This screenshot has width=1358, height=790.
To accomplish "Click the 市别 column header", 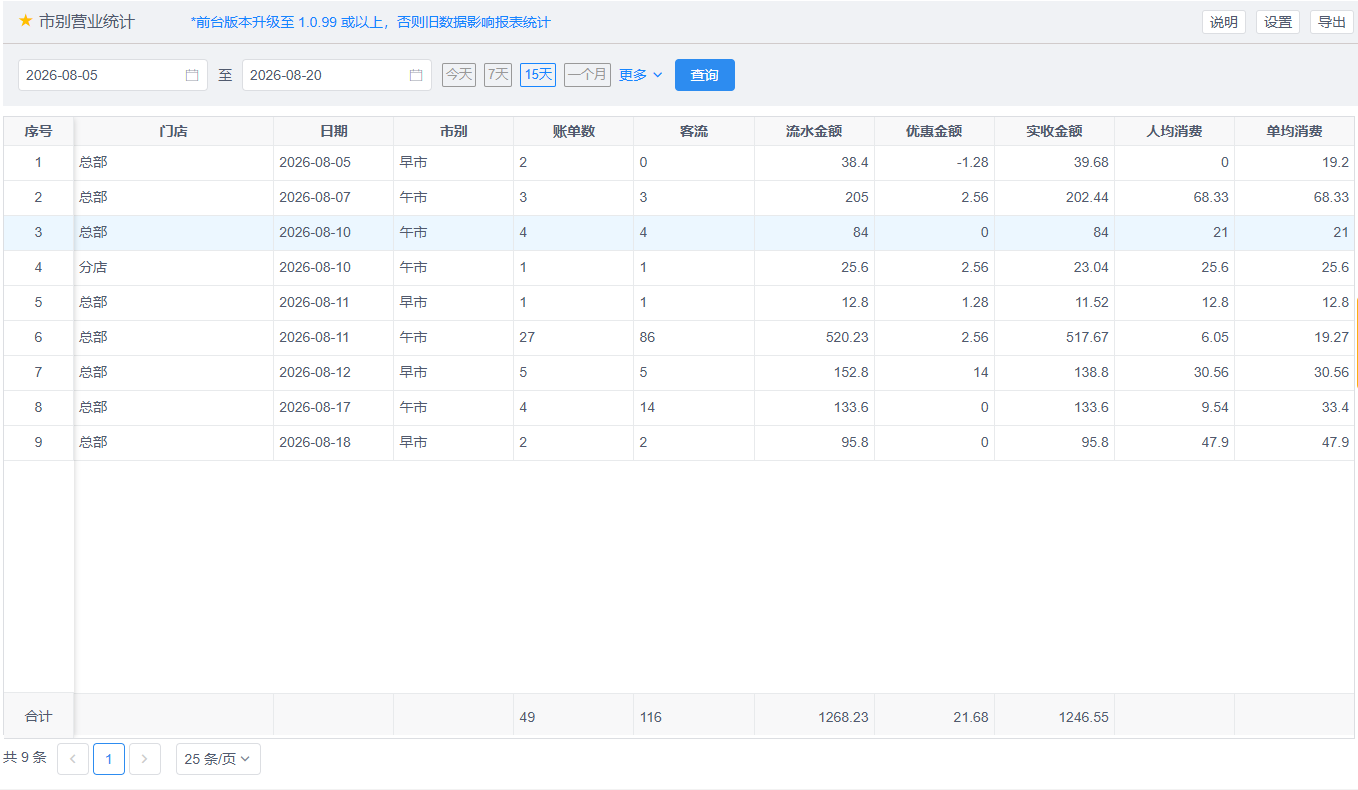I will pyautogui.click(x=454, y=131).
